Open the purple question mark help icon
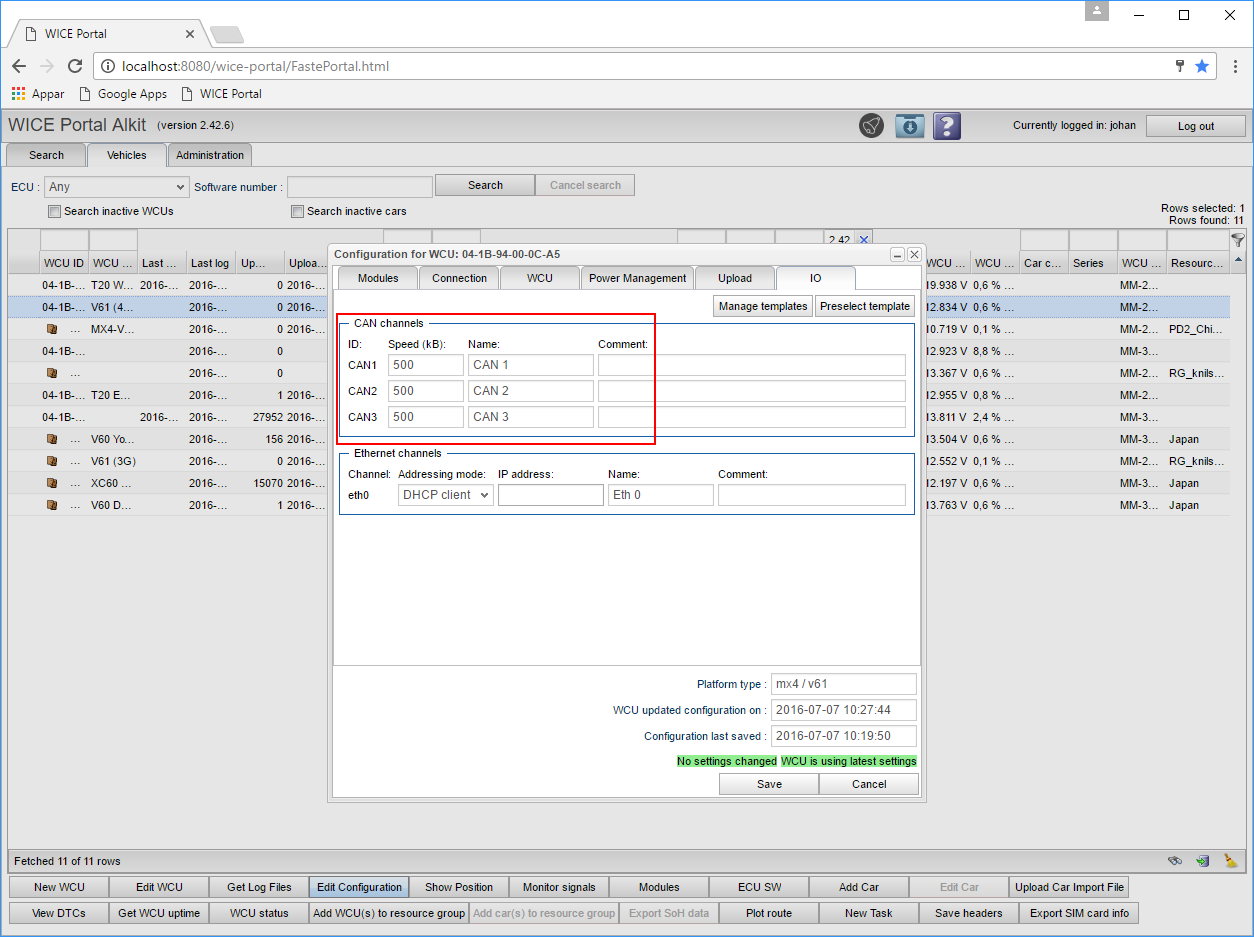This screenshot has height=937, width=1254. pyautogui.click(x=946, y=126)
